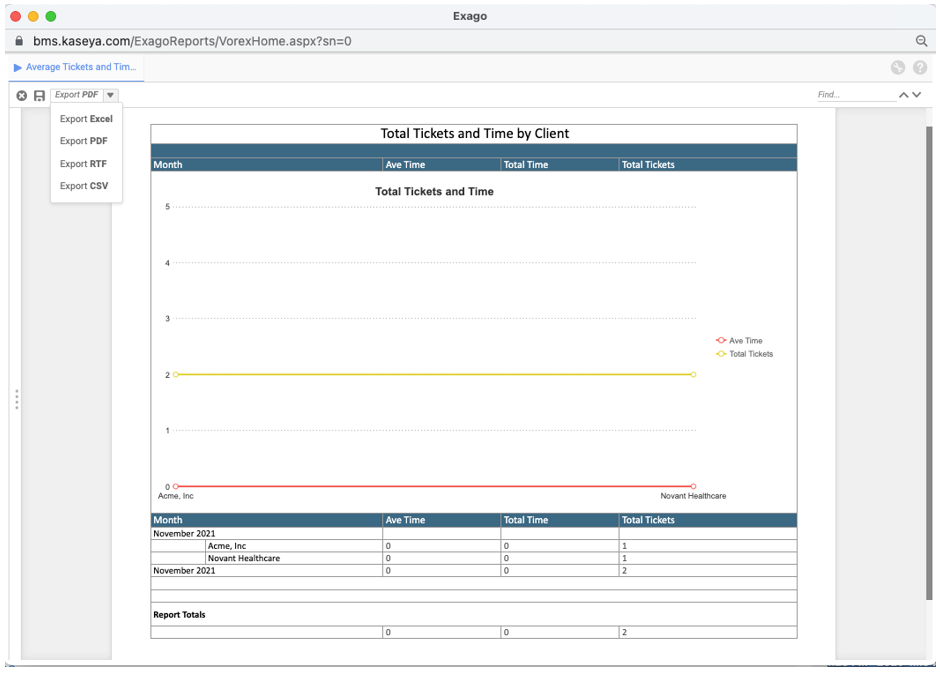Click the close report X icon
The width and height of the screenshot is (940, 676).
click(22, 95)
